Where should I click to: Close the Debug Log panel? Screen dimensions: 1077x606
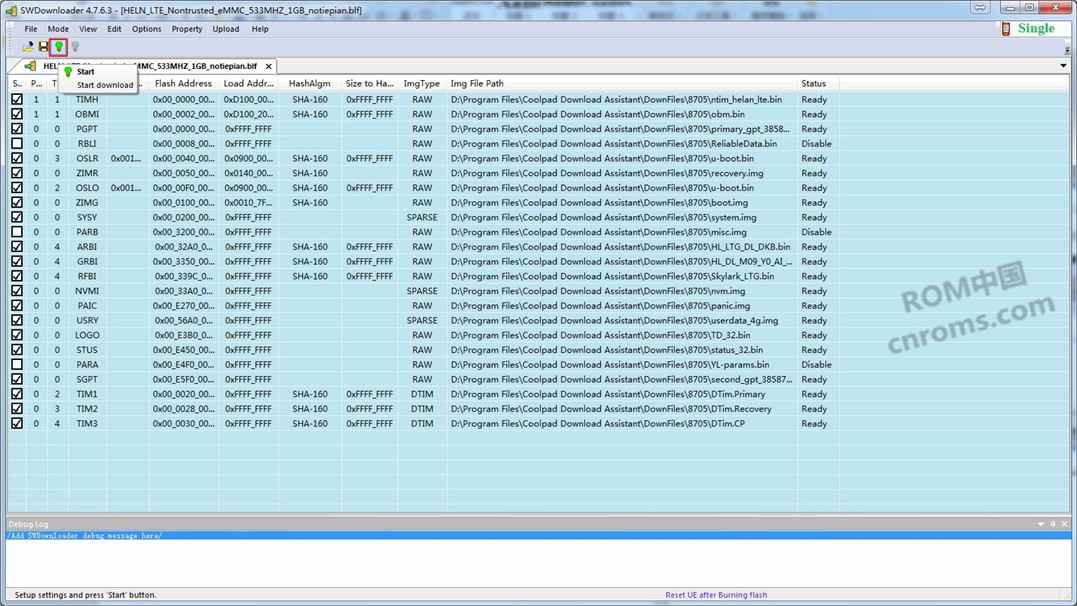pyautogui.click(x=1064, y=524)
